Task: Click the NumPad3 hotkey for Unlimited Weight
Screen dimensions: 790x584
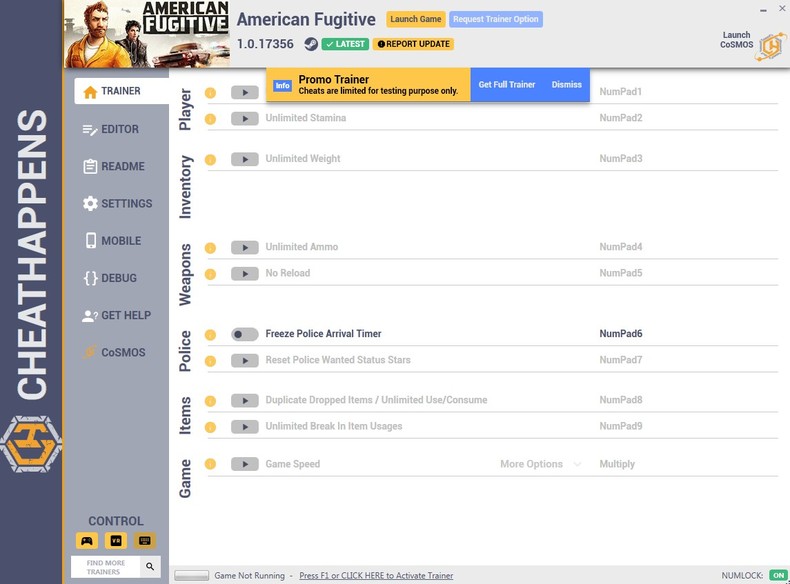Action: tap(621, 159)
